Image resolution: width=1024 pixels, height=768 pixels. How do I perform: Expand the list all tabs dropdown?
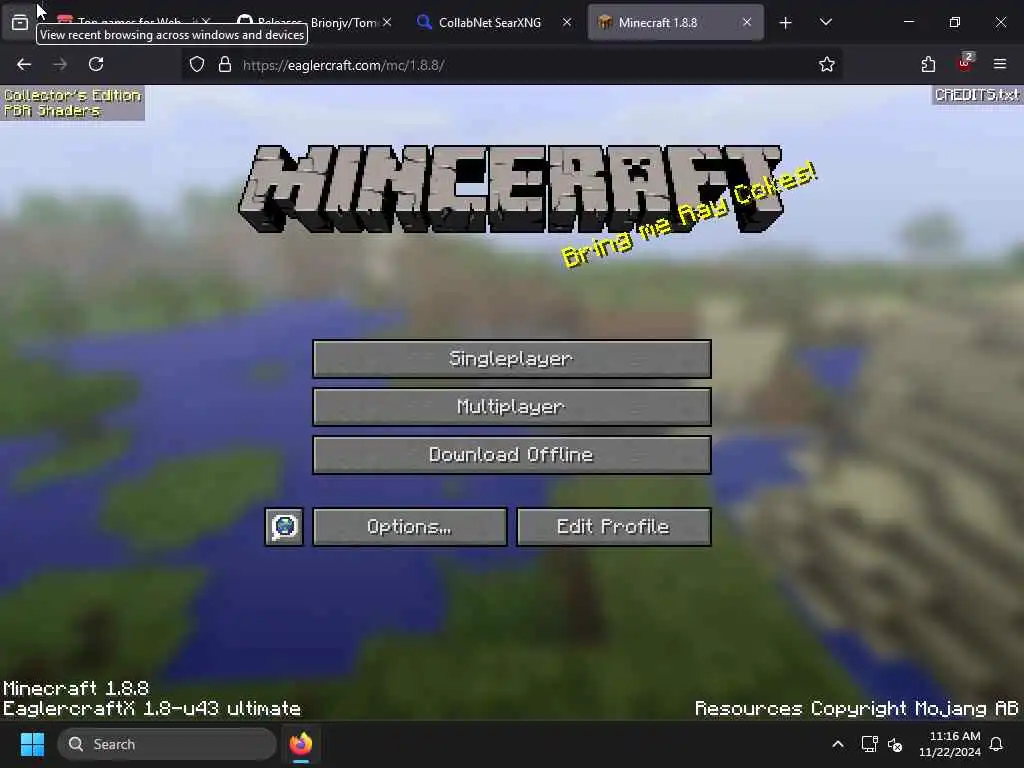[825, 22]
